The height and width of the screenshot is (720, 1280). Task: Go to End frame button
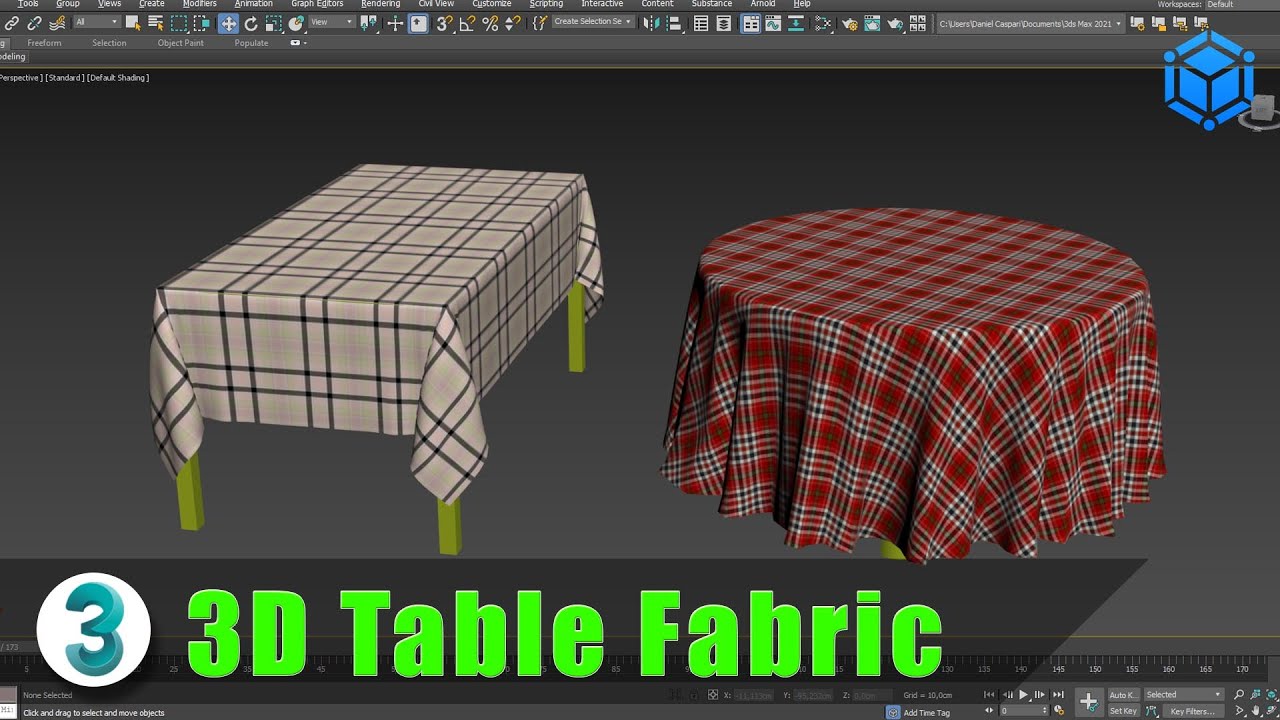[x=1058, y=695]
